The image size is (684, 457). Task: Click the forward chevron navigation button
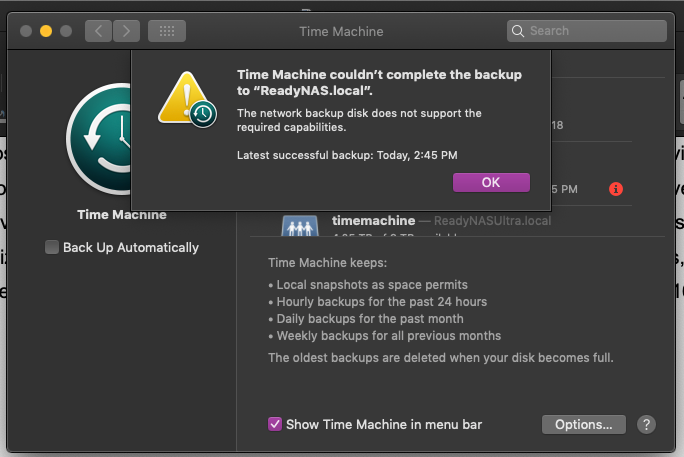tap(126, 31)
